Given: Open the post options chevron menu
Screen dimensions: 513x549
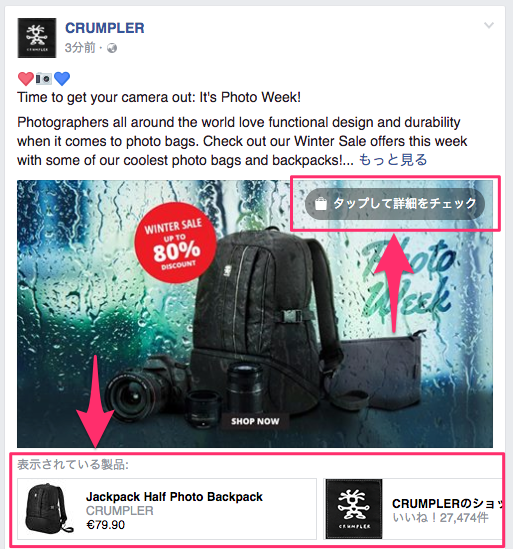Looking at the screenshot, I should click(x=489, y=25).
